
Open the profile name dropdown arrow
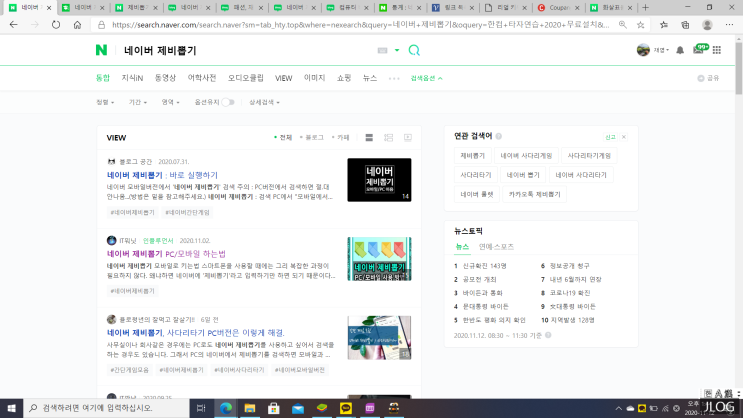(668, 50)
